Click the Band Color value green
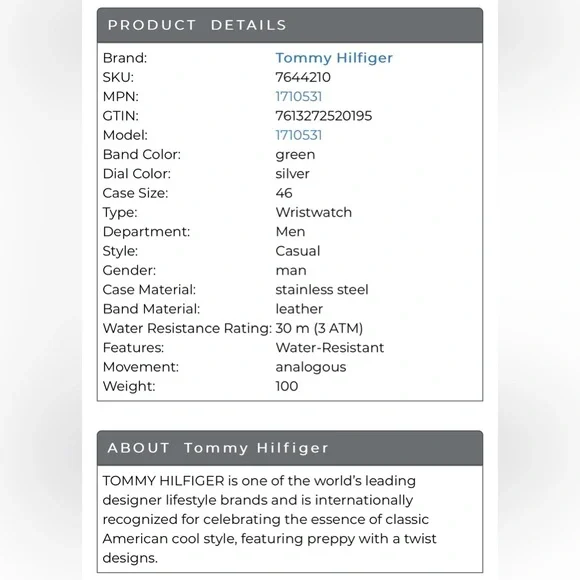Image resolution: width=580 pixels, height=580 pixels. point(295,155)
